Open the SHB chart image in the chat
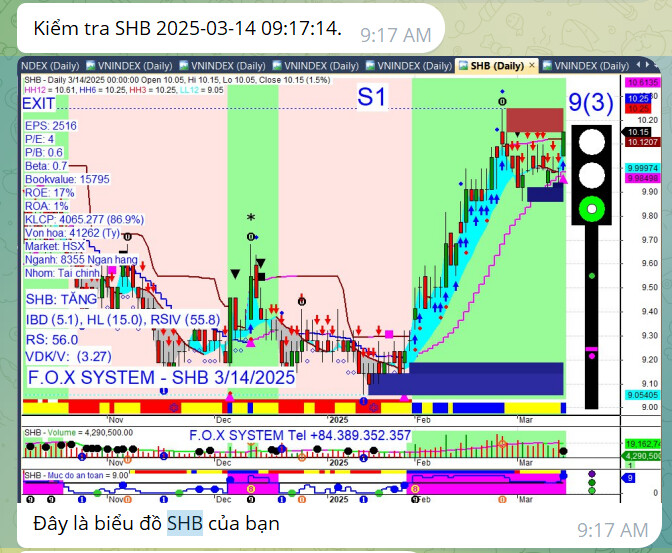672x553 pixels. tap(339, 280)
